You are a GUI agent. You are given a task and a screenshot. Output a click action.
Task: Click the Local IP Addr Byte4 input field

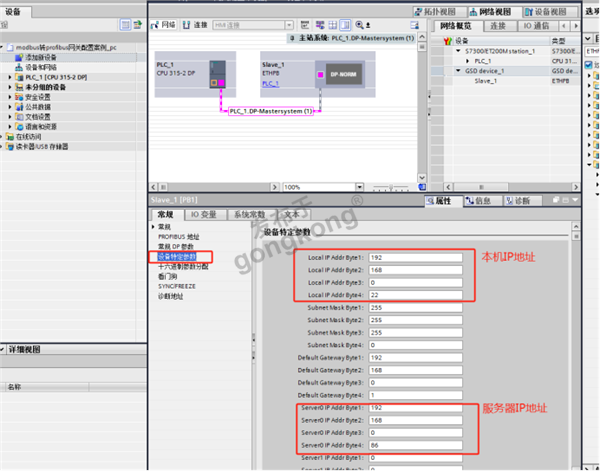click(x=416, y=295)
